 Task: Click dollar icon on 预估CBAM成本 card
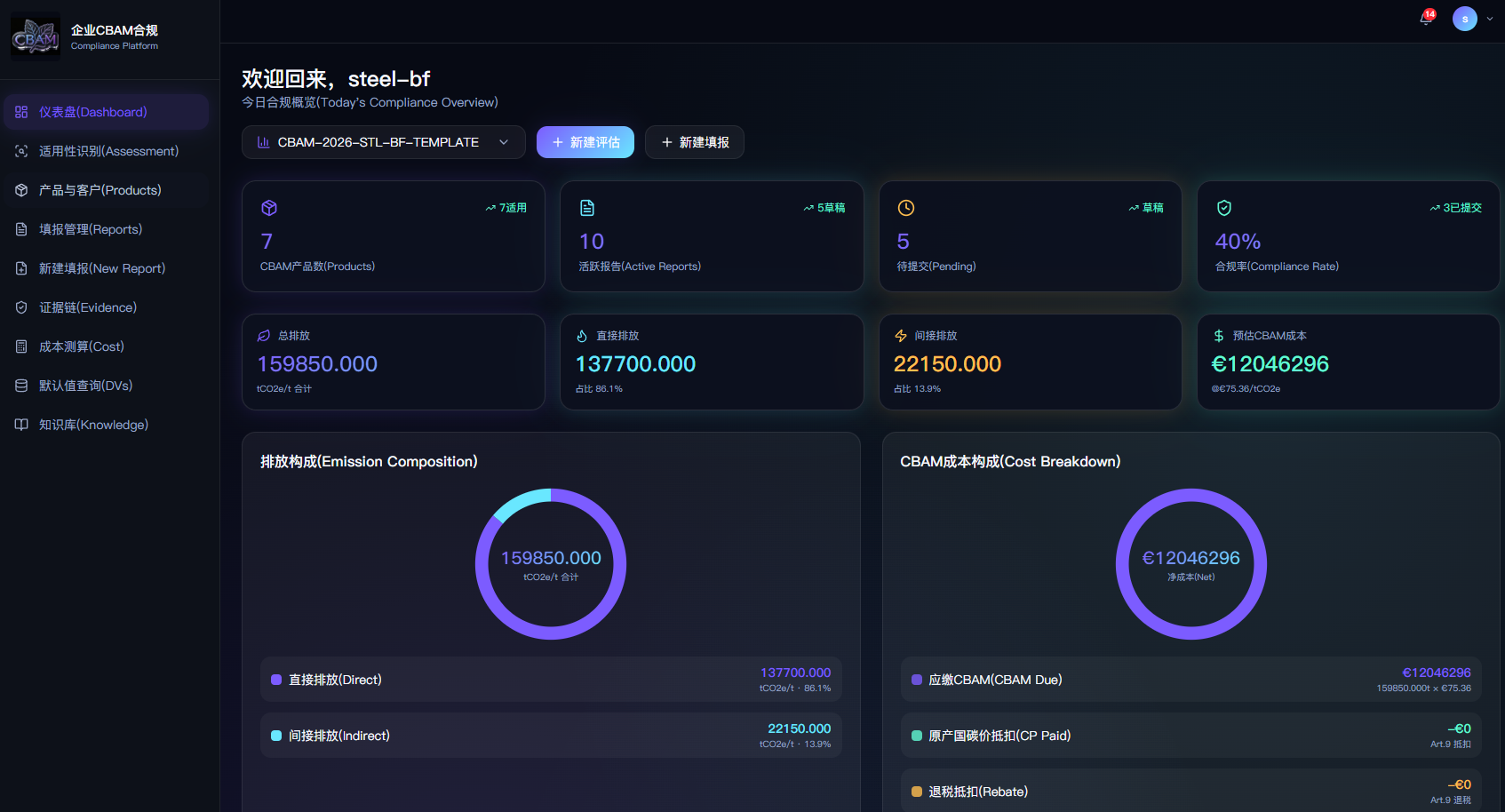pos(1219,336)
